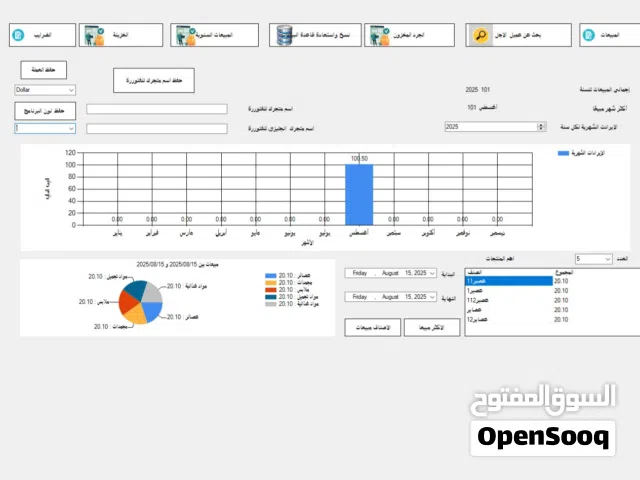Open the taxes (الضرائب) icon button
Viewport: 640px width, 480px height.
tap(18, 35)
